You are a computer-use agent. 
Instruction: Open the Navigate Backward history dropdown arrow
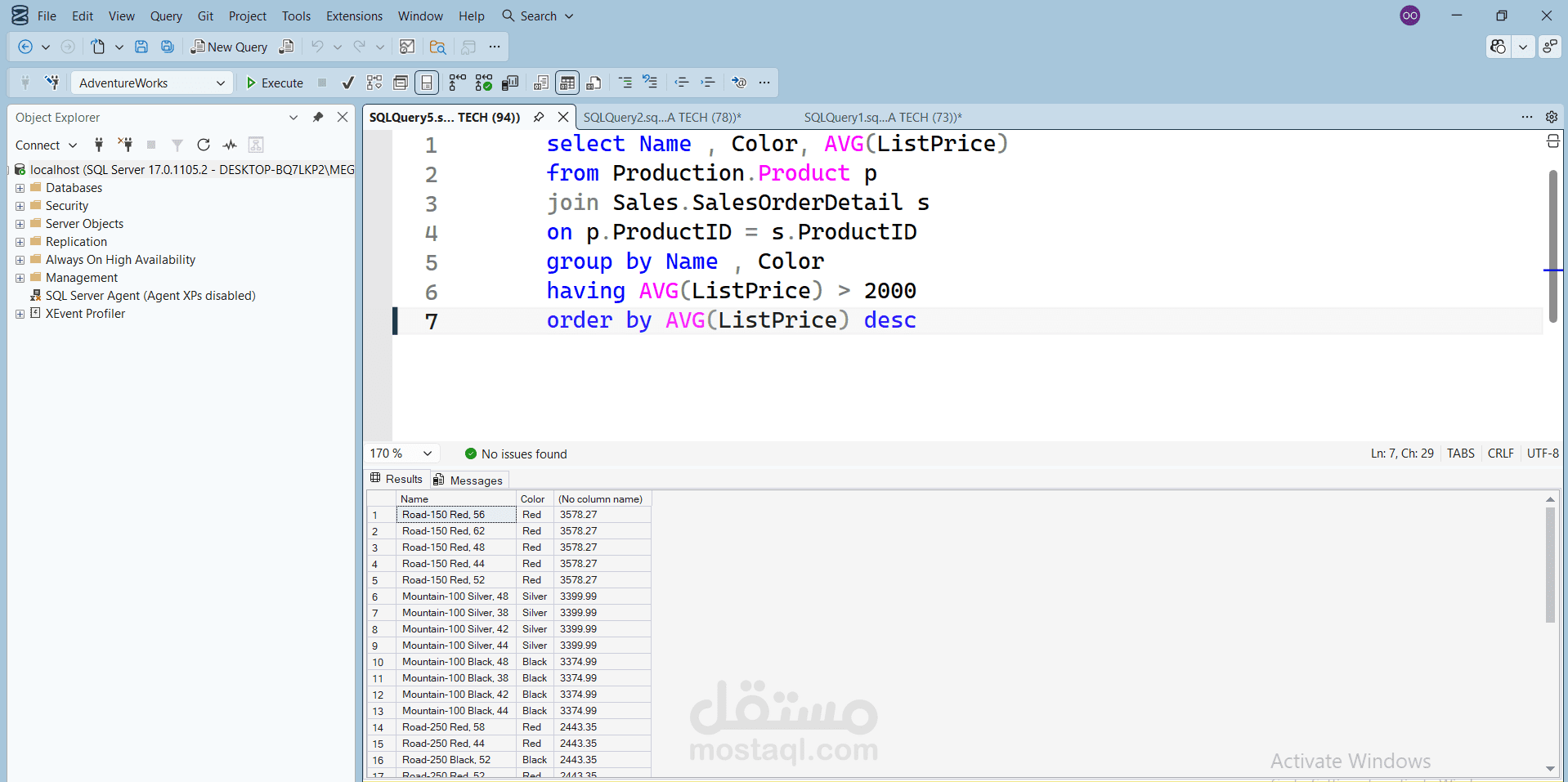click(x=46, y=47)
